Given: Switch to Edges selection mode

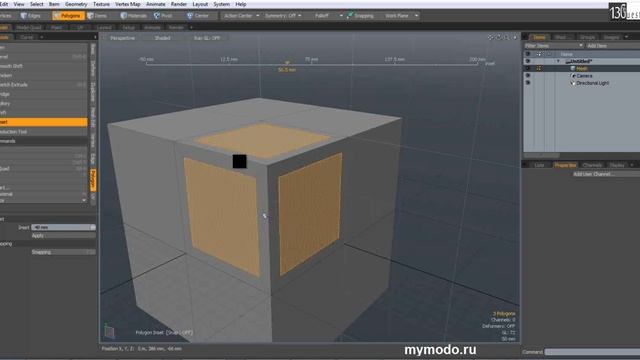Looking at the screenshot, I should point(31,16).
